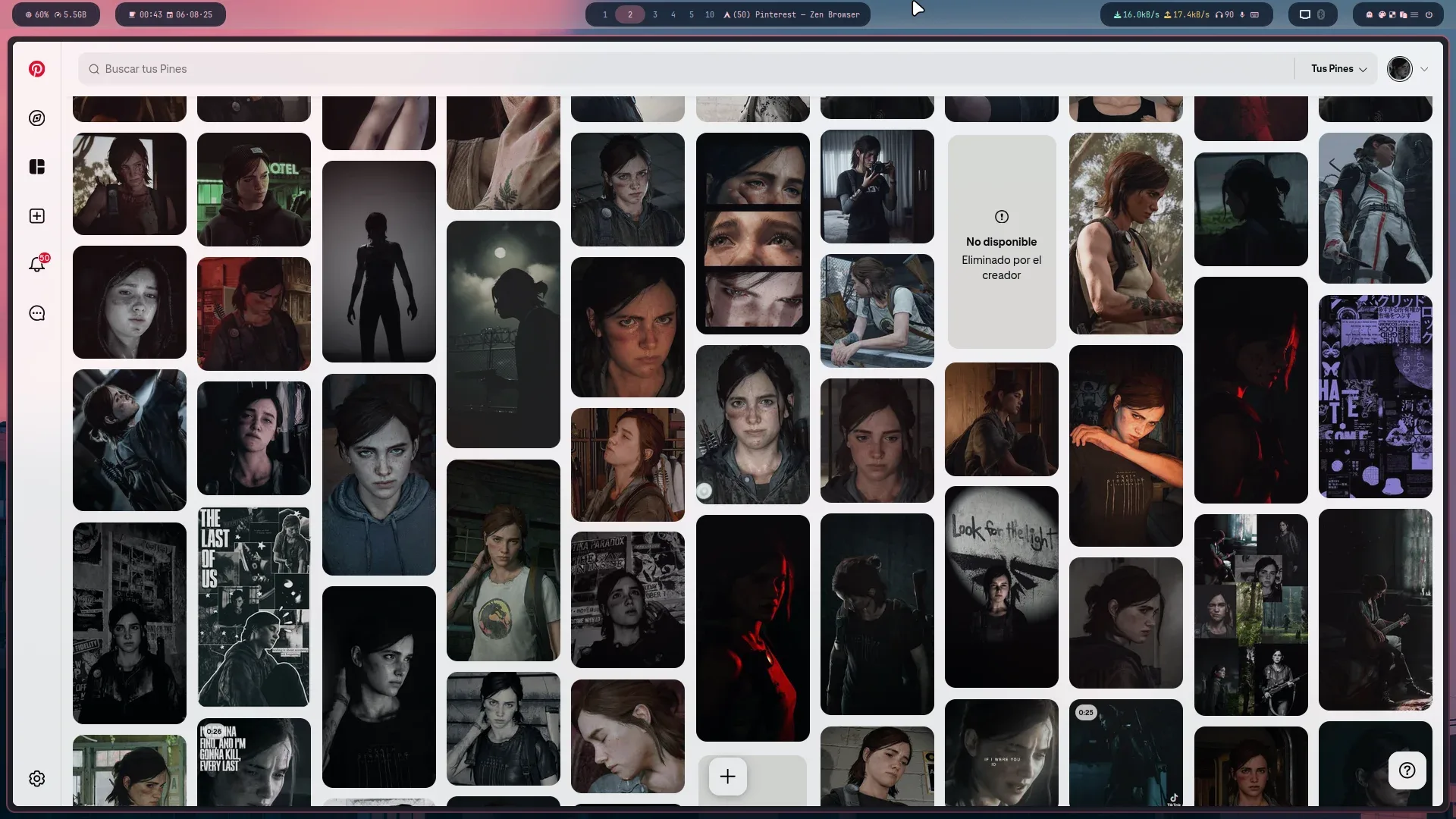Select active workspace 2
Screen dimensions: 1456x819
tap(629, 14)
